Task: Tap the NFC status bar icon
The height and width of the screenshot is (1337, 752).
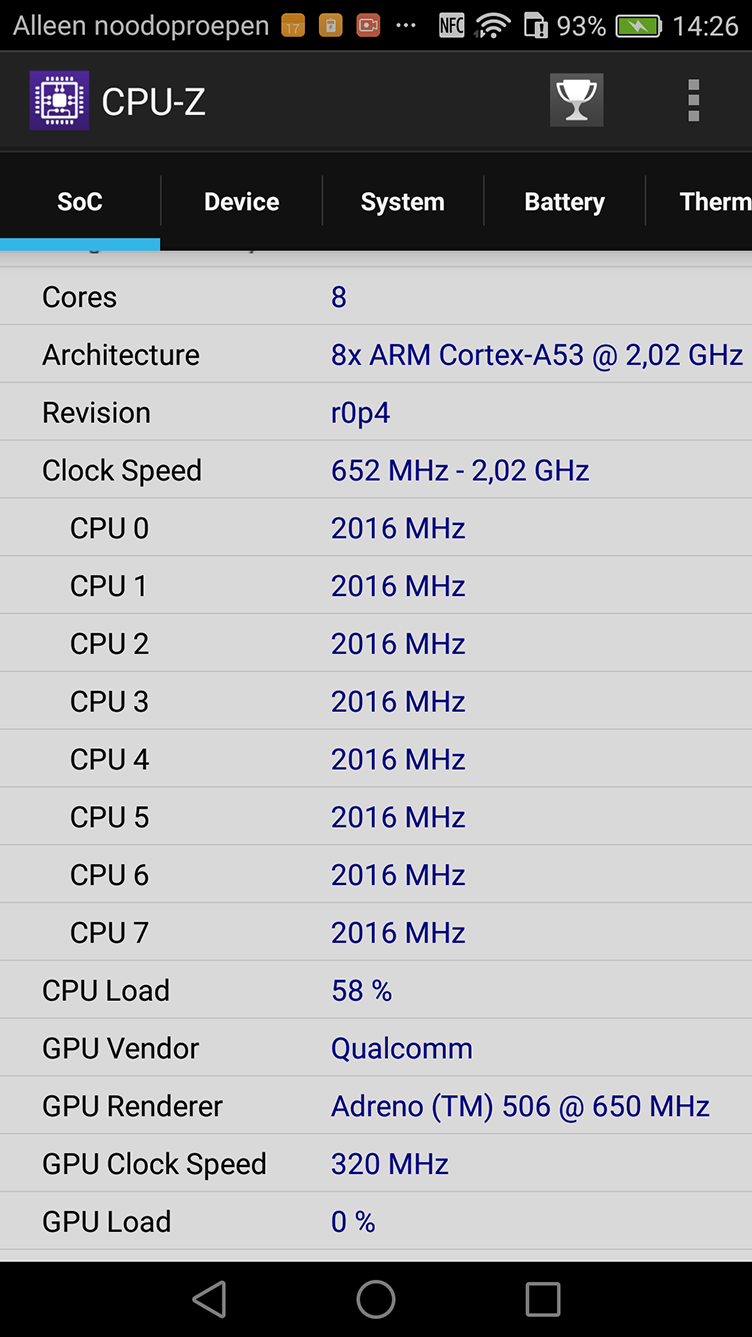Action: [452, 26]
